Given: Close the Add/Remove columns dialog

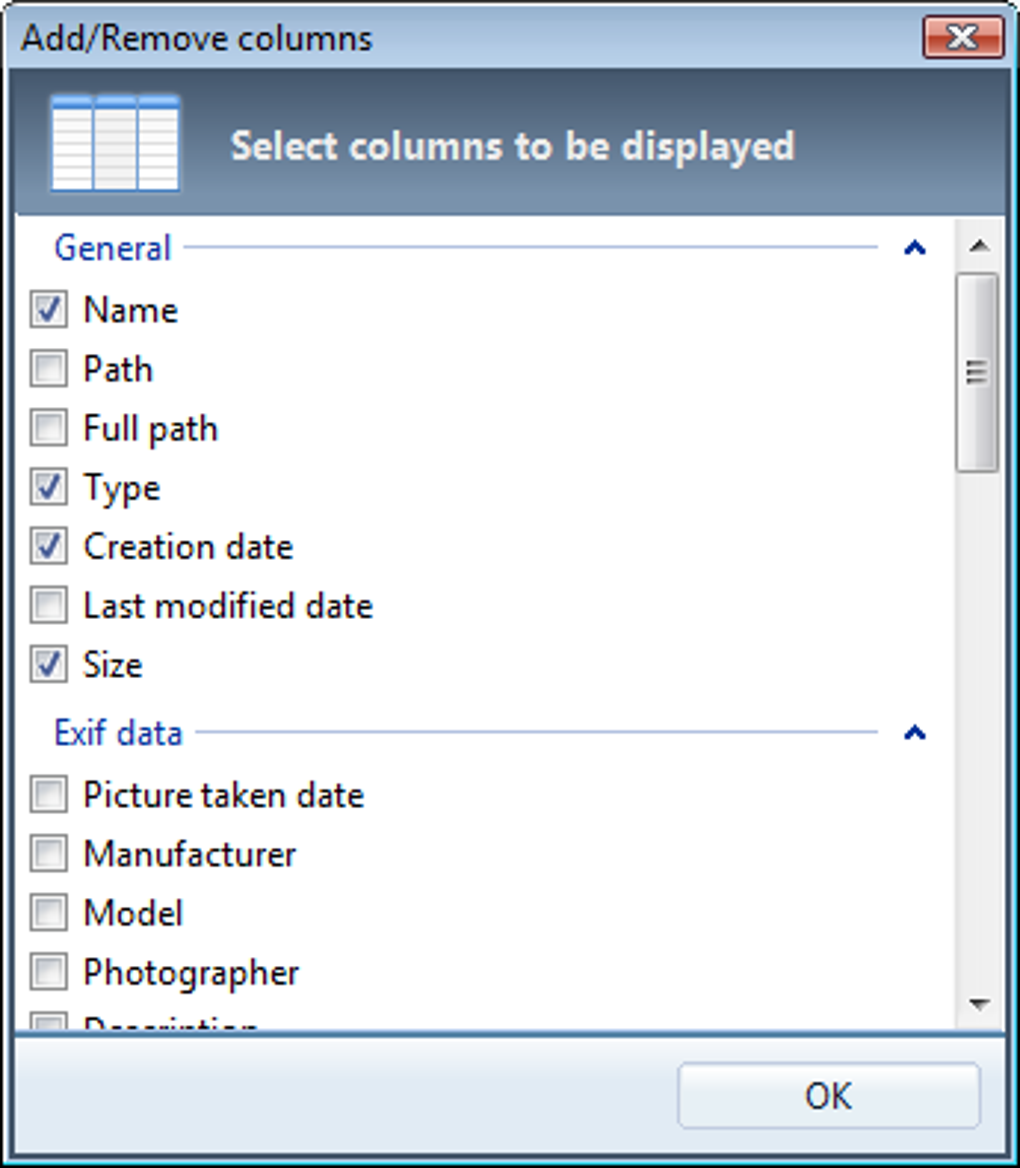Looking at the screenshot, I should click(x=963, y=38).
